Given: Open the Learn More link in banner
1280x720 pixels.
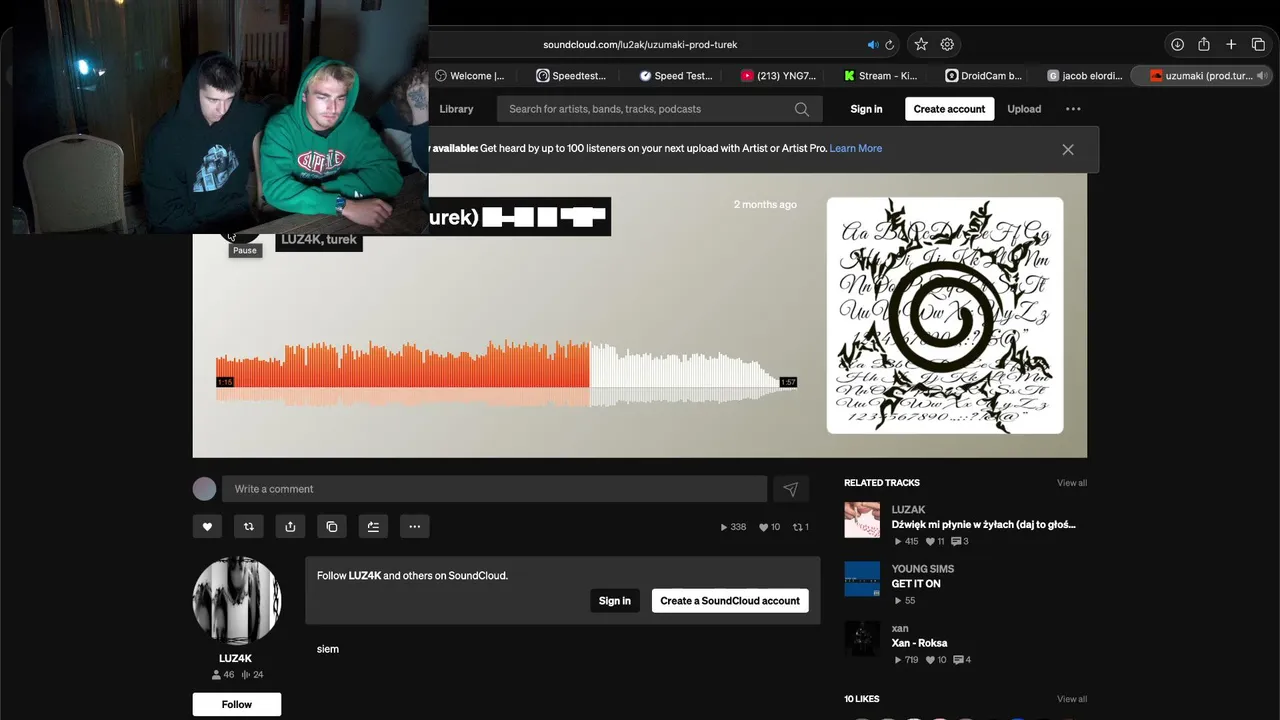Looking at the screenshot, I should [856, 148].
